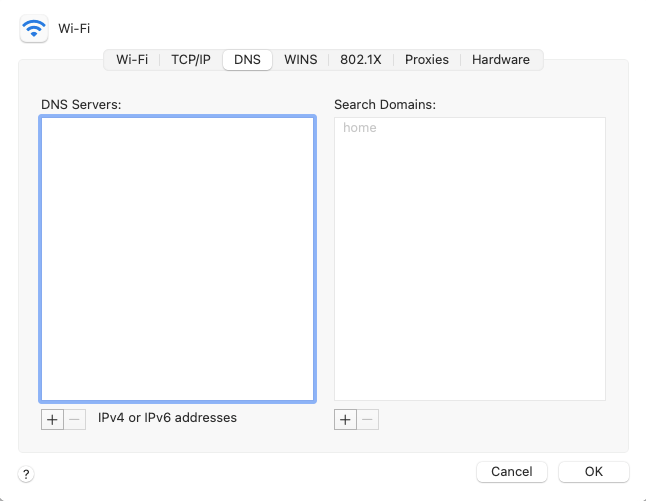Screen dimensions: 646x501
Task: Add a search domain with plus button
Action: pyautogui.click(x=345, y=419)
